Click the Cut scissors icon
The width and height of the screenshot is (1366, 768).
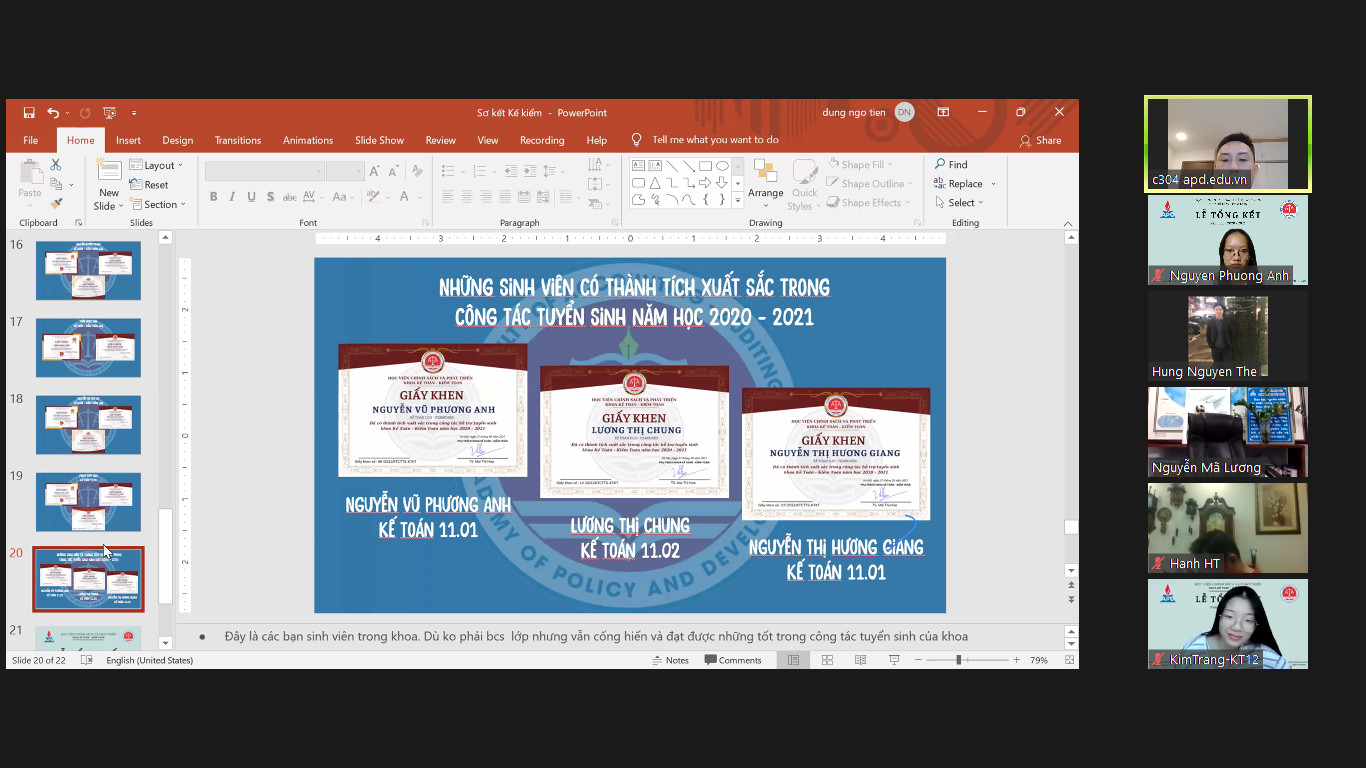point(56,165)
